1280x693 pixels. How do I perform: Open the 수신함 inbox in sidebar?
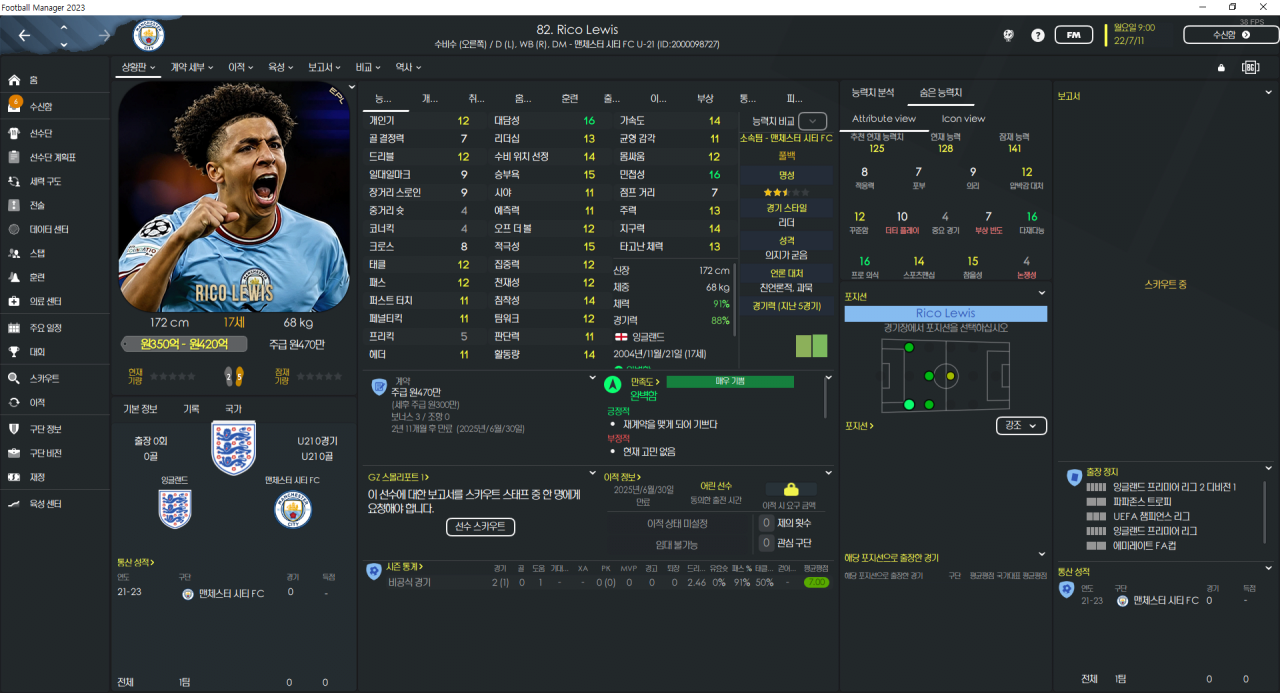(55, 106)
